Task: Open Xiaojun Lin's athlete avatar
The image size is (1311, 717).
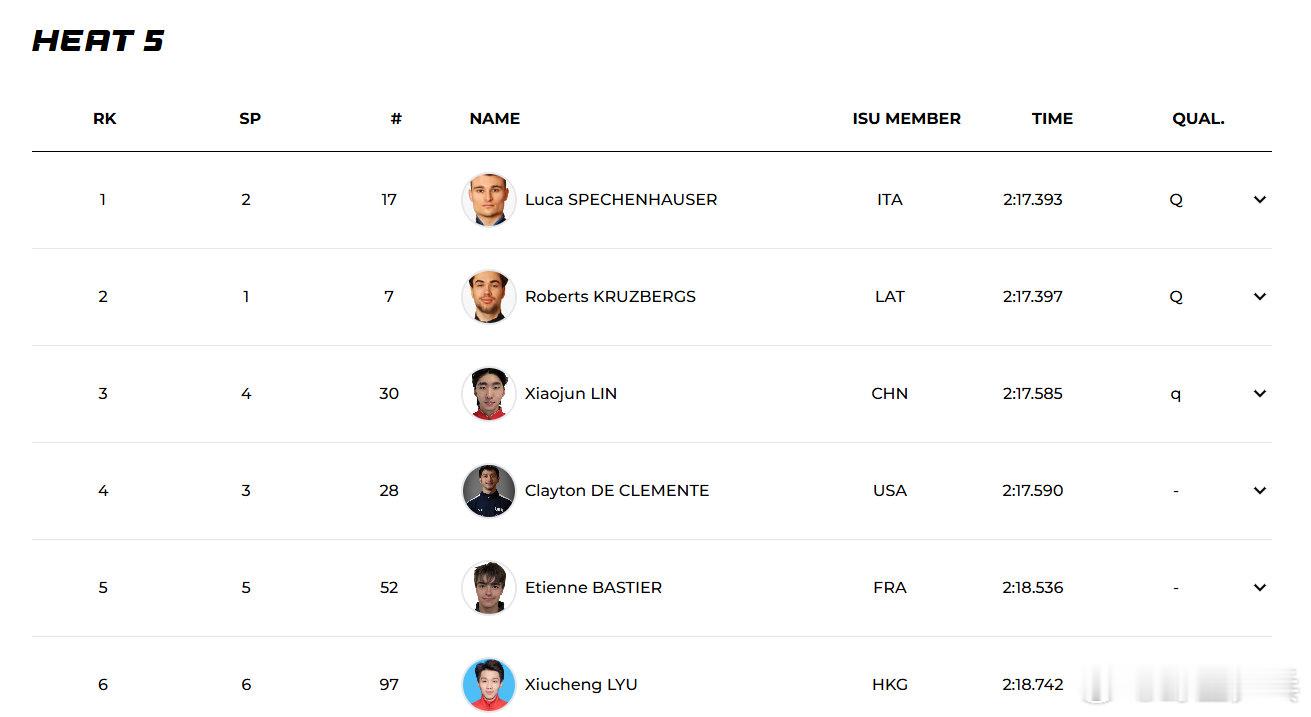Action: (x=489, y=394)
